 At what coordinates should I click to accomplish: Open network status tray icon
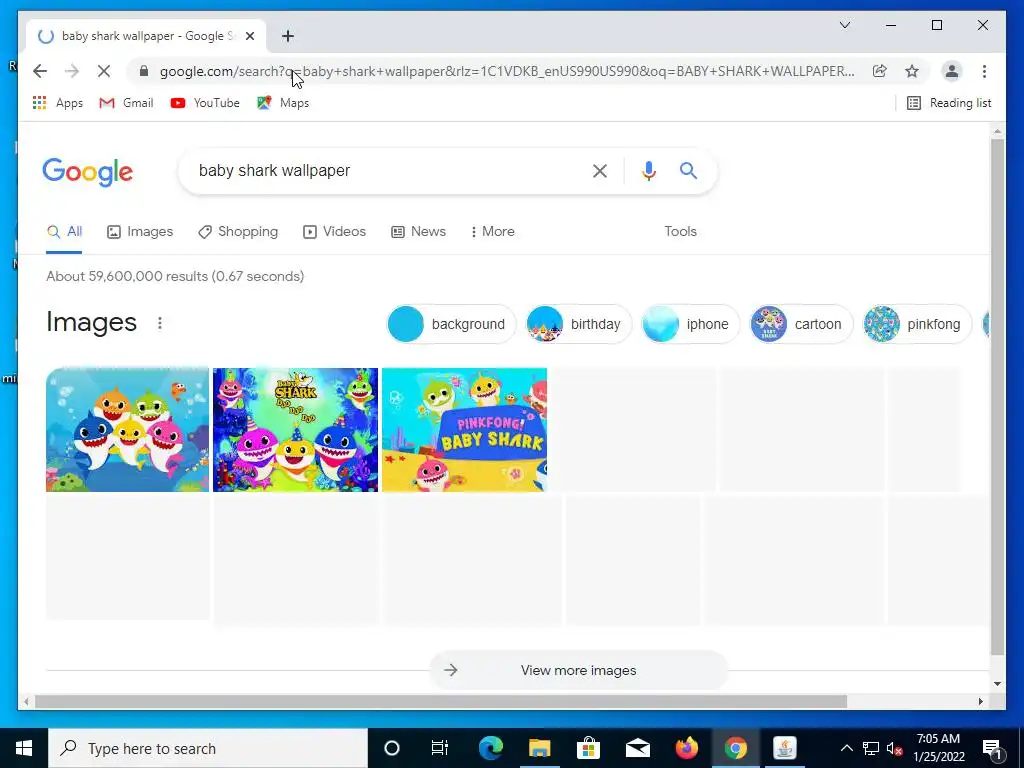871,748
